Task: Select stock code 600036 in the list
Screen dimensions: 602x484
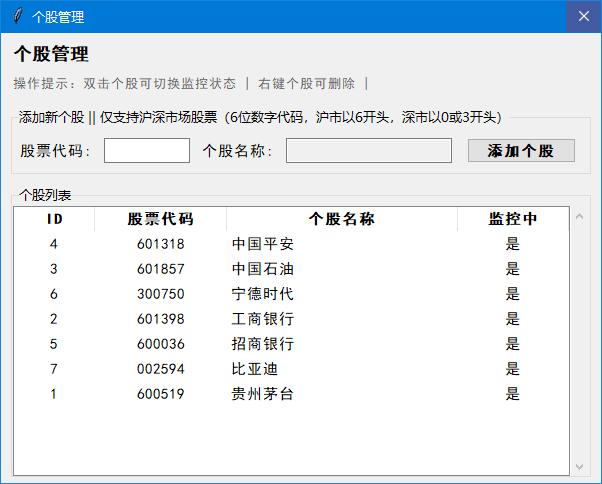Action: 160,344
